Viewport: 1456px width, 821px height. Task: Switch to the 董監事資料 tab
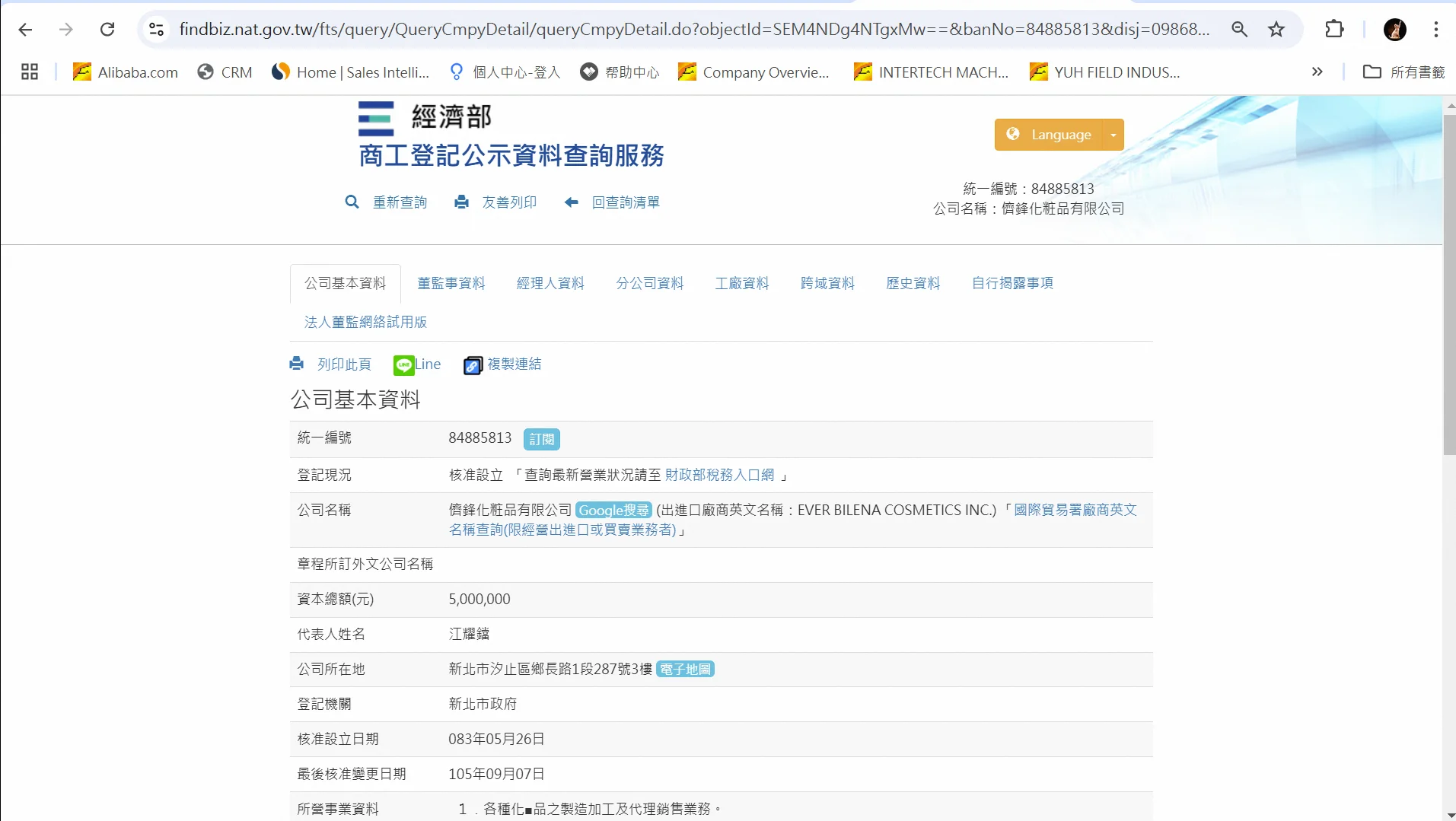pos(451,283)
